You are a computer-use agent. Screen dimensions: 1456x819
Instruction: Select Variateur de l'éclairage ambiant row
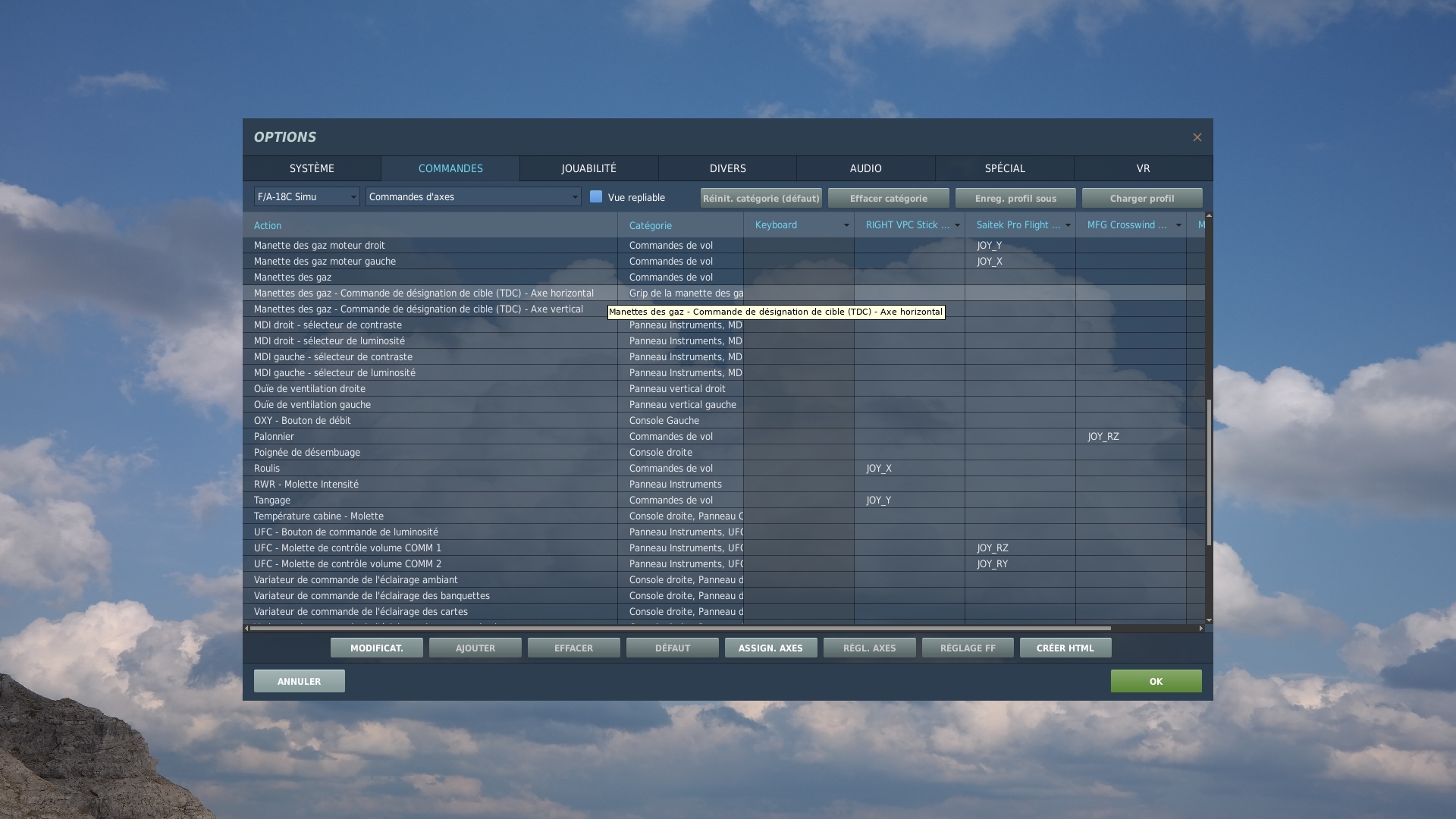click(723, 579)
